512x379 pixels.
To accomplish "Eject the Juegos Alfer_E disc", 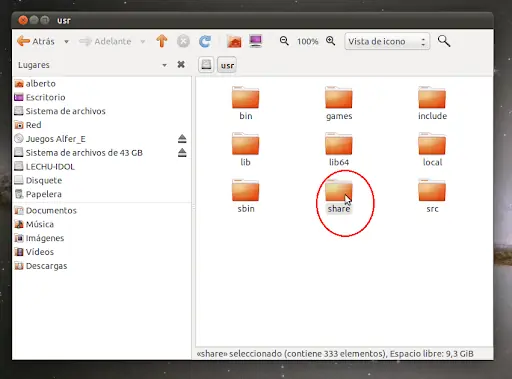I will coord(182,138).
